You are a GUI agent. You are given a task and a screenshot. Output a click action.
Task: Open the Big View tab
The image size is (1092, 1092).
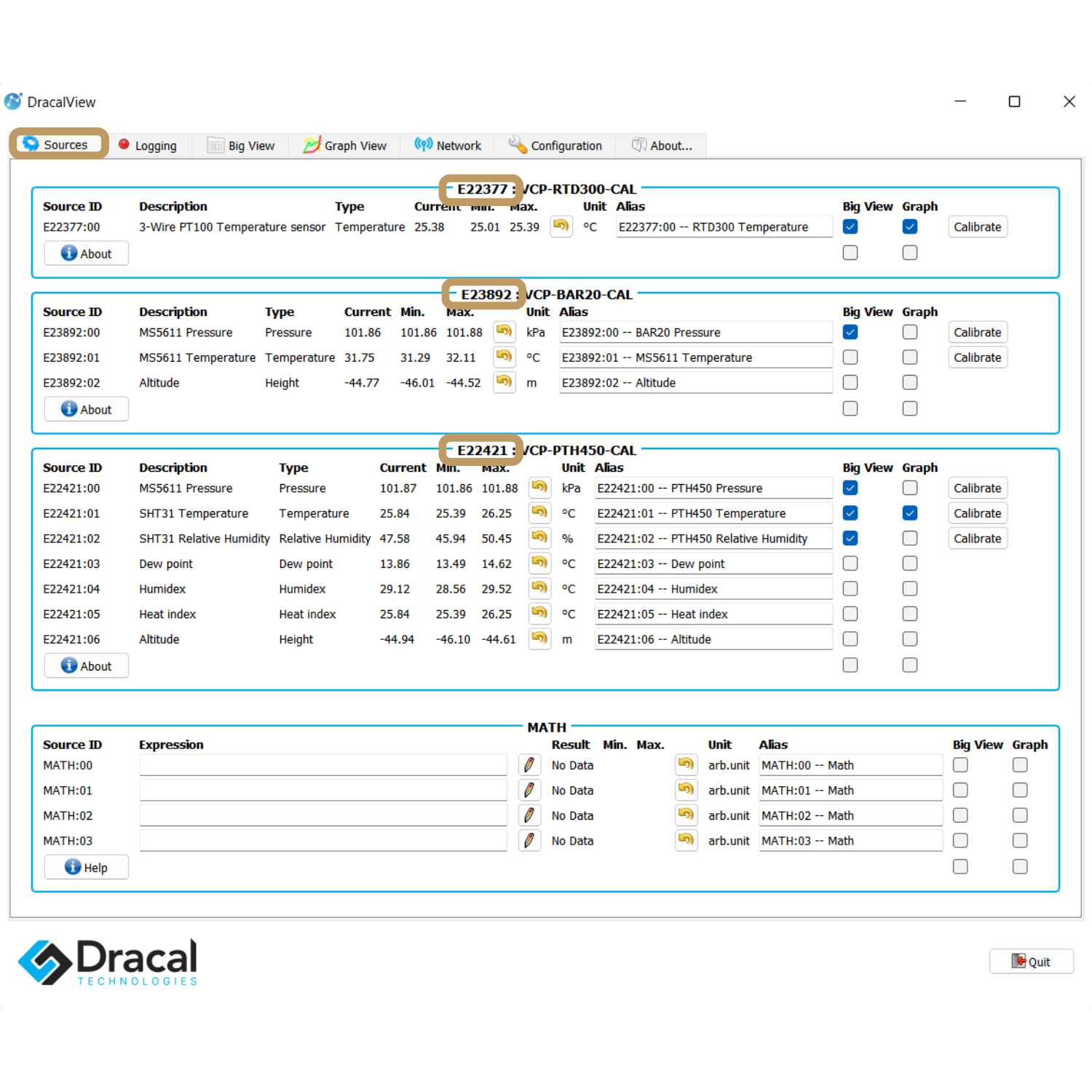[x=241, y=146]
